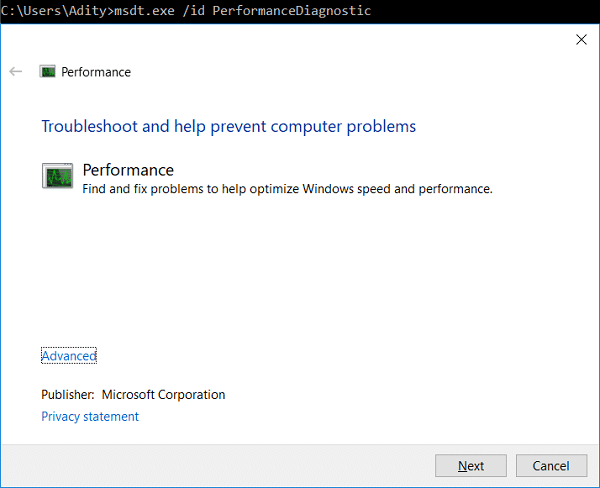
Task: Open the Advanced options link
Action: (69, 356)
